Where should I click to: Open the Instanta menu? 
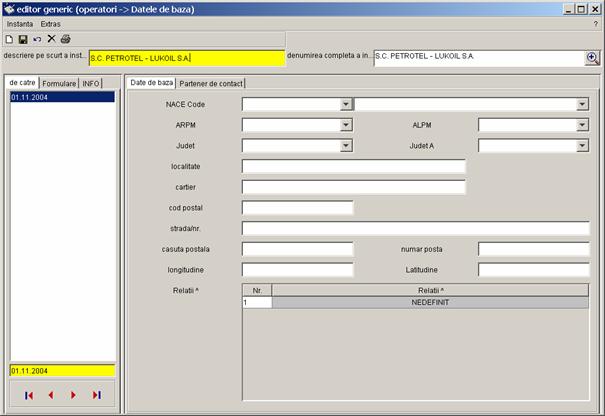click(20, 23)
